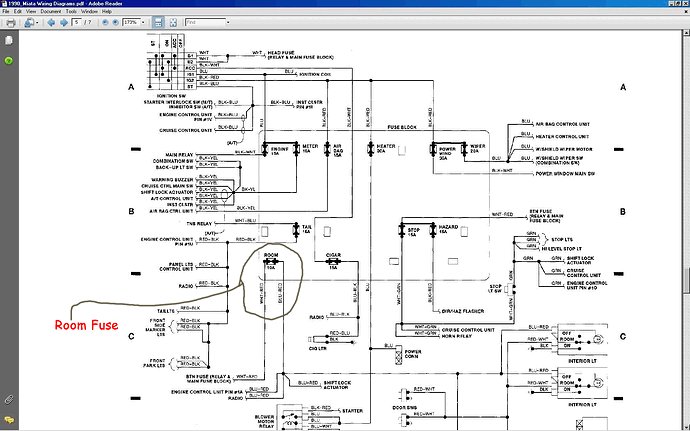This screenshot has height=431, width=690.
Task: Open the Window menu
Action: pos(89,11)
